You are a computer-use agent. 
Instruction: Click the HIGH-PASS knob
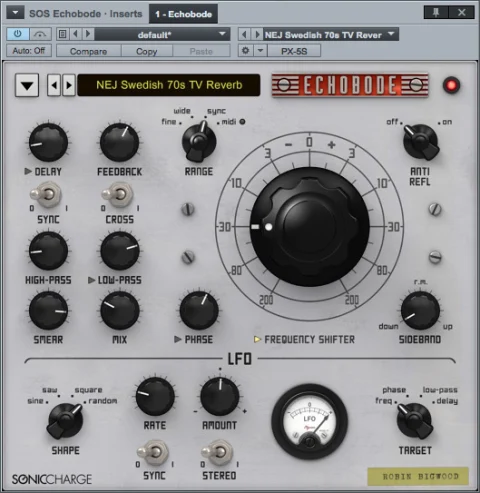(48, 251)
